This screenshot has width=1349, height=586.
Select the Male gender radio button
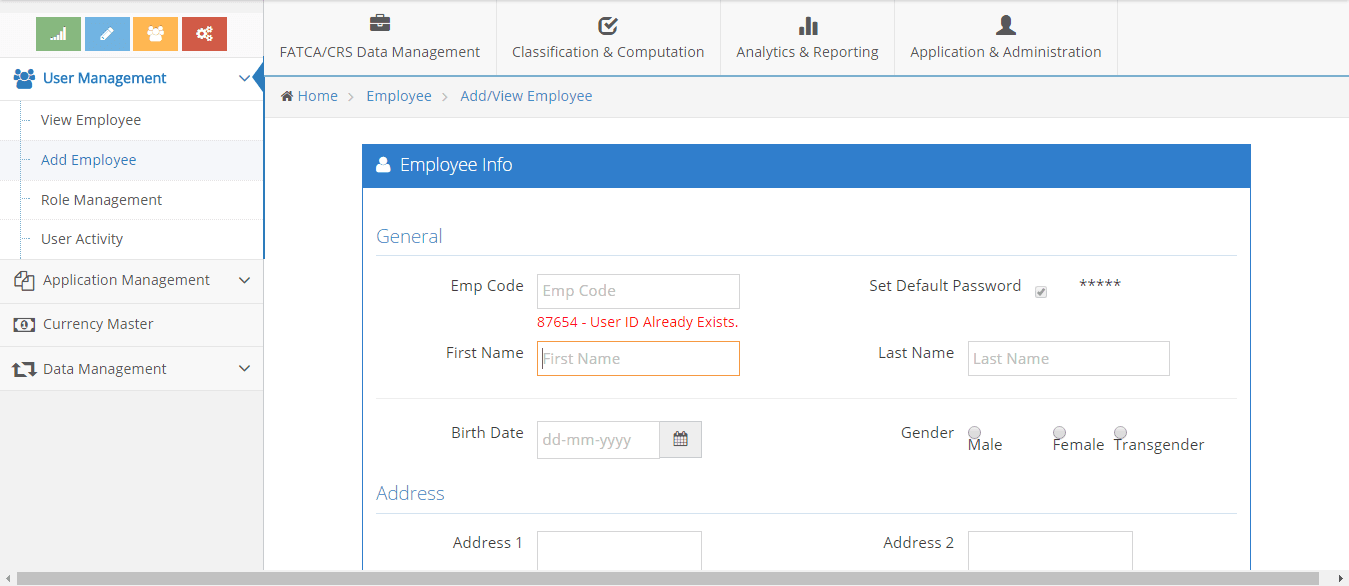point(974,432)
